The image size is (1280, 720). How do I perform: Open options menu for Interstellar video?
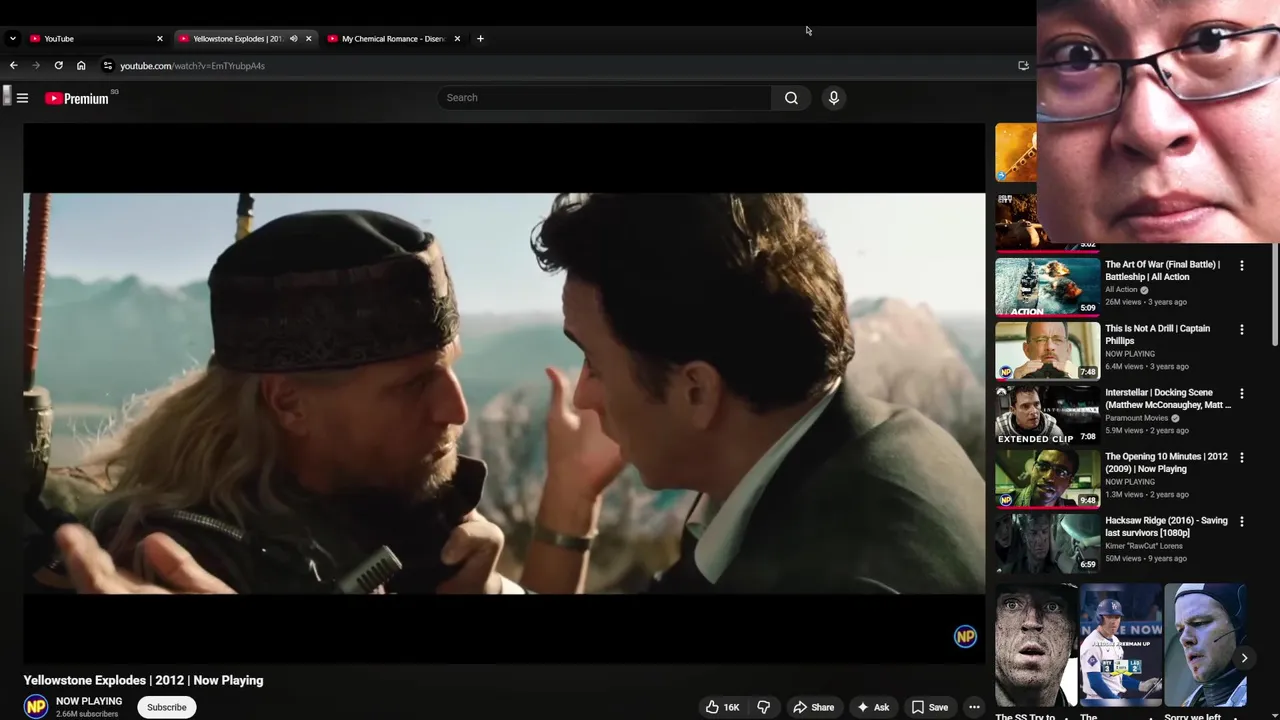pos(1242,394)
